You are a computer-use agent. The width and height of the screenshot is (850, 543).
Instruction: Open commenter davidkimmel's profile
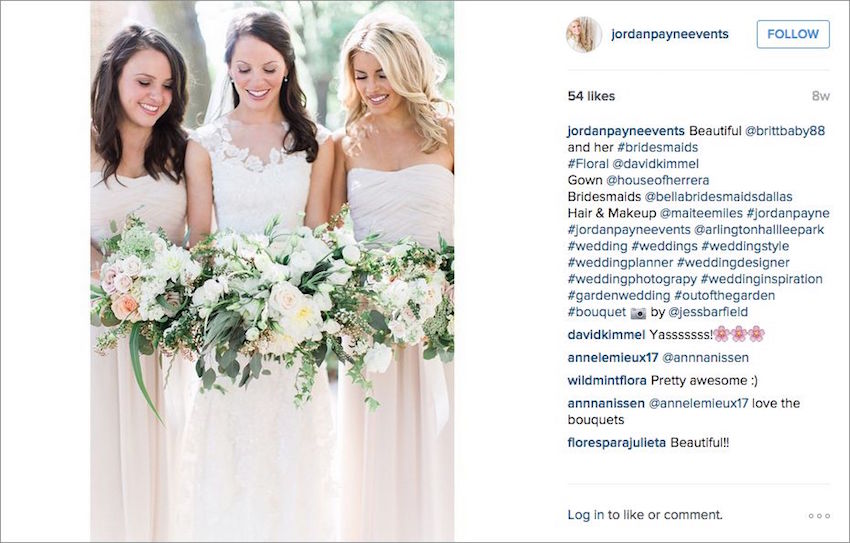click(x=606, y=335)
